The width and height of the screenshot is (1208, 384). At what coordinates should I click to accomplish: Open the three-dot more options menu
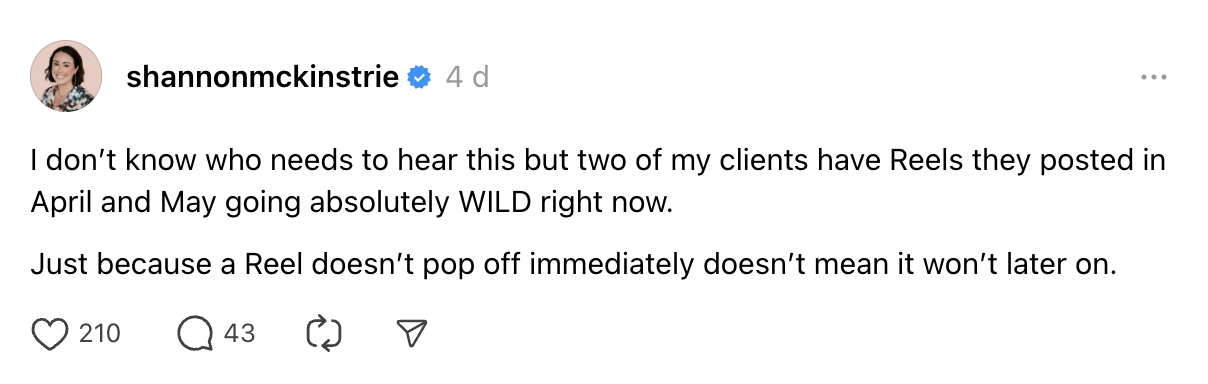[1154, 77]
